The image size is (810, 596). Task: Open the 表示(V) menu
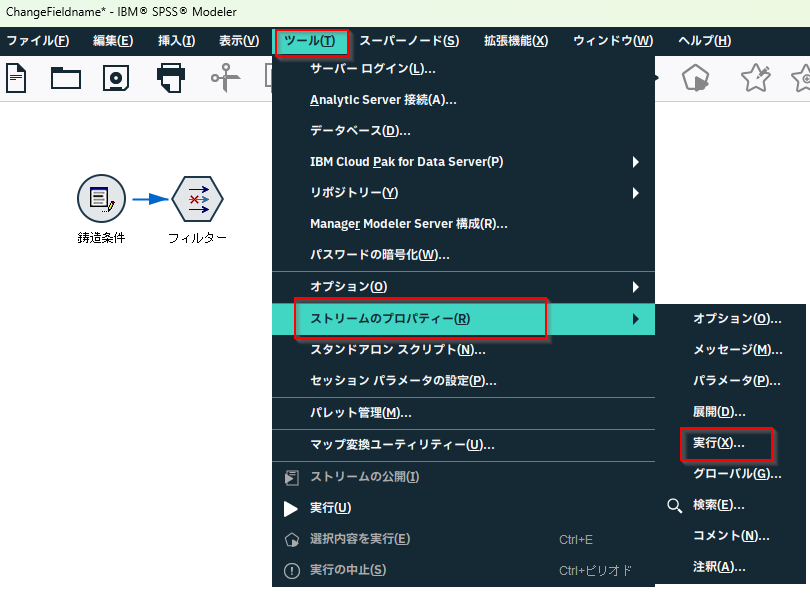point(239,41)
